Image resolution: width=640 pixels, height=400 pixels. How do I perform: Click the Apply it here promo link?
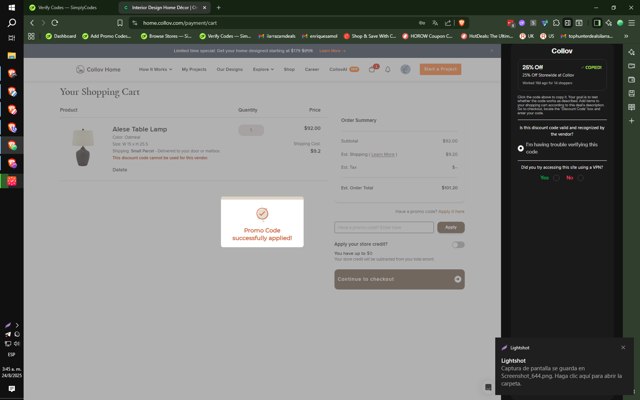[451, 211]
